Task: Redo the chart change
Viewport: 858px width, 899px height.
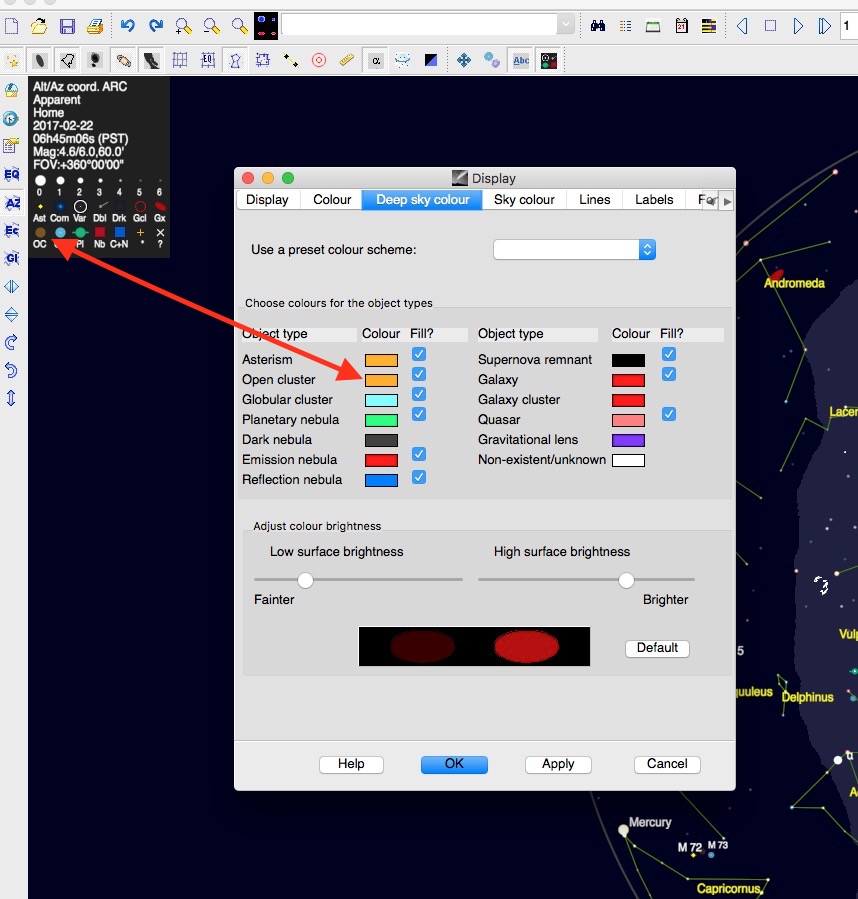Action: click(x=155, y=26)
